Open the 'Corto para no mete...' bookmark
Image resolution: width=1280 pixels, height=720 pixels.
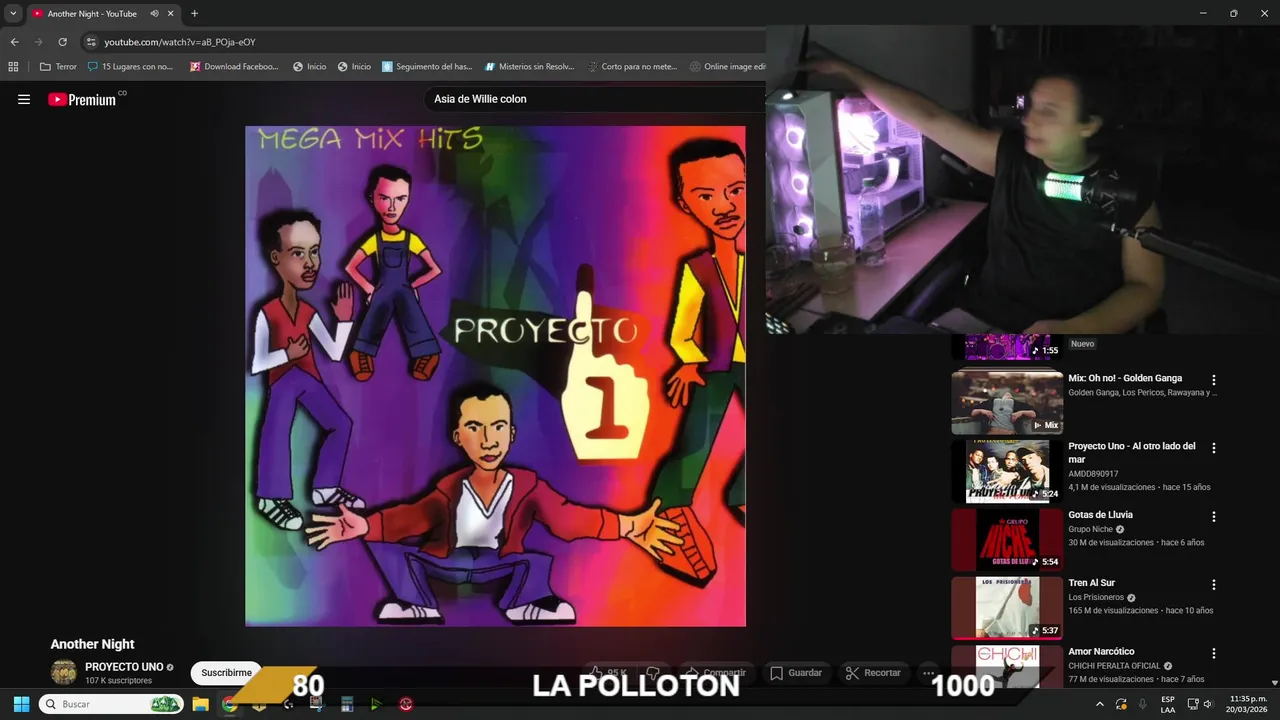point(632,67)
